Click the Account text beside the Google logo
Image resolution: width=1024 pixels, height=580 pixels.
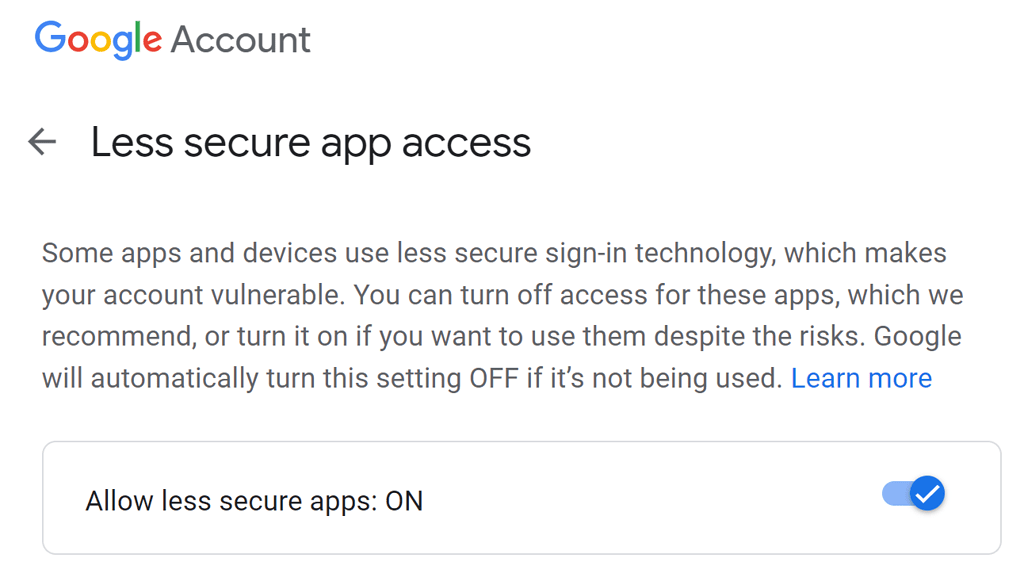tap(241, 40)
